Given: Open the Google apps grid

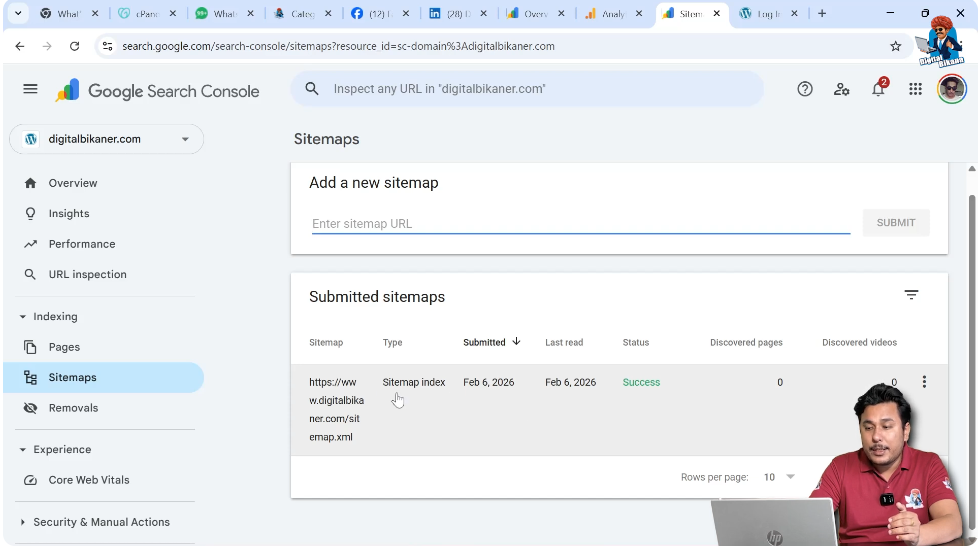Looking at the screenshot, I should [915, 89].
